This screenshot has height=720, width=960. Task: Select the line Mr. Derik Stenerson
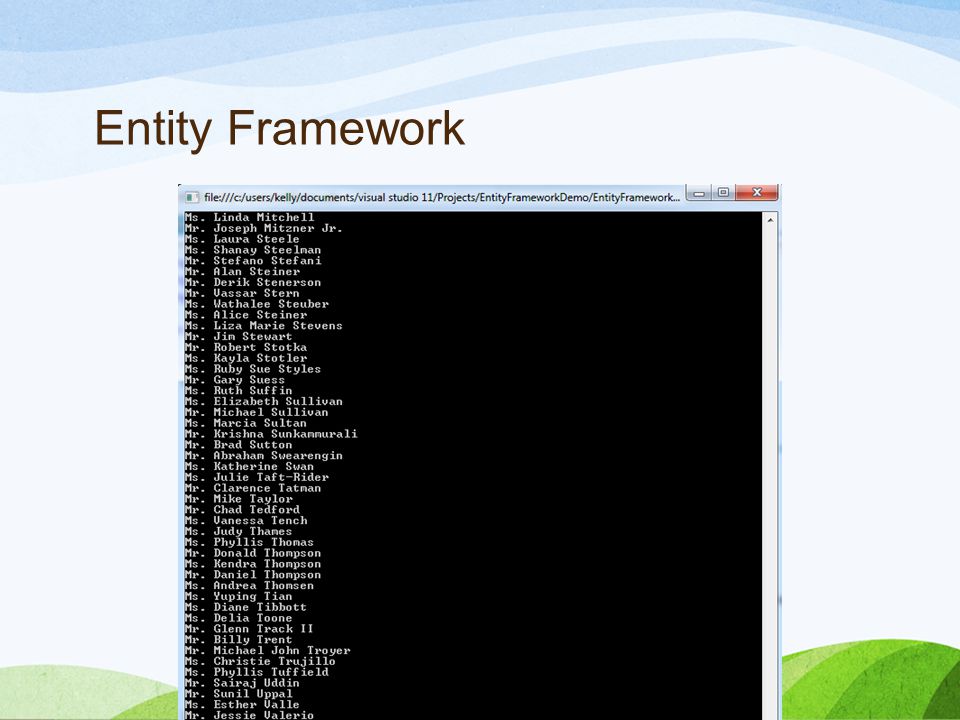point(253,282)
